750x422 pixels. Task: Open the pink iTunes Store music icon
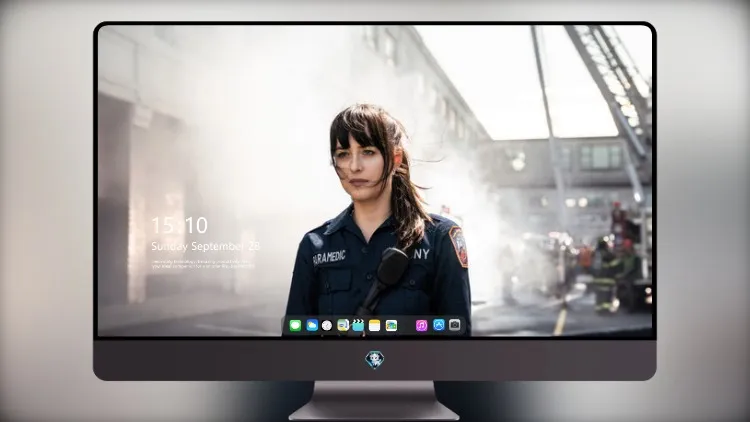point(421,326)
